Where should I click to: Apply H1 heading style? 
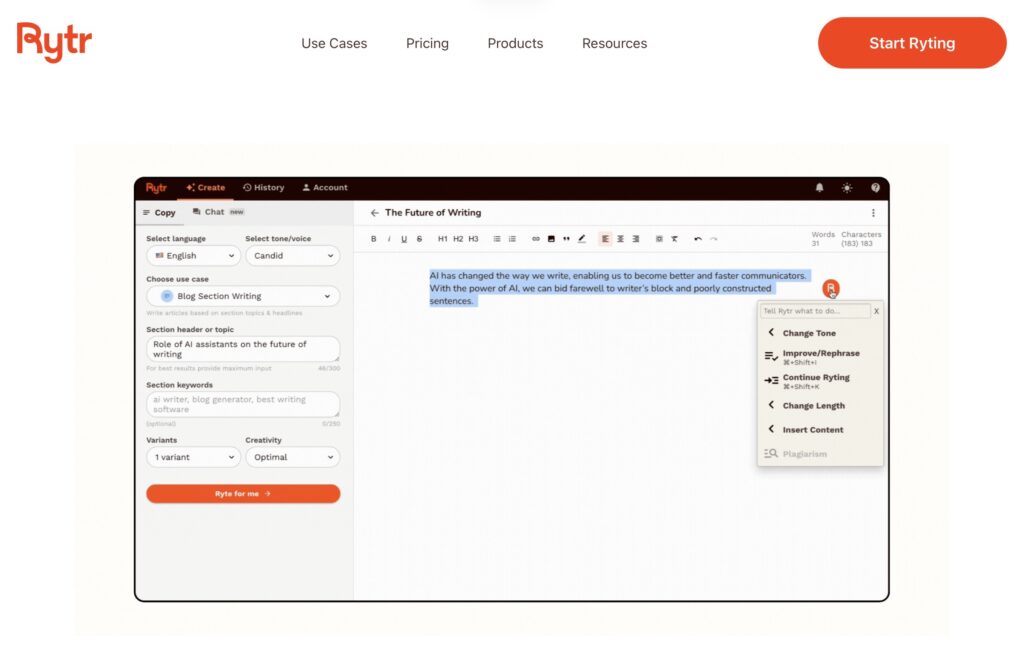443,239
